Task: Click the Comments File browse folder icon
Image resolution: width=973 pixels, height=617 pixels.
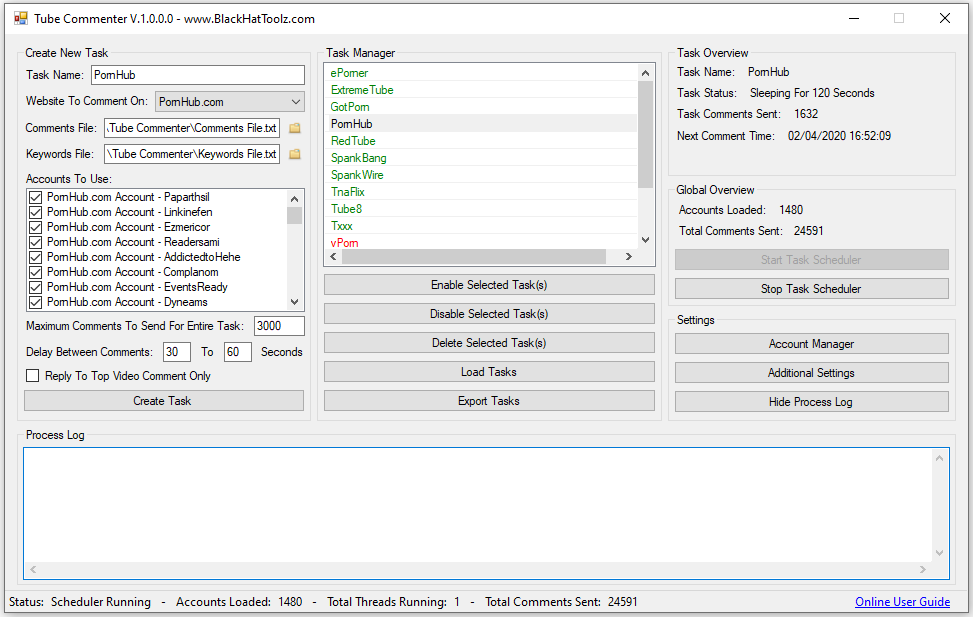Action: (295, 128)
